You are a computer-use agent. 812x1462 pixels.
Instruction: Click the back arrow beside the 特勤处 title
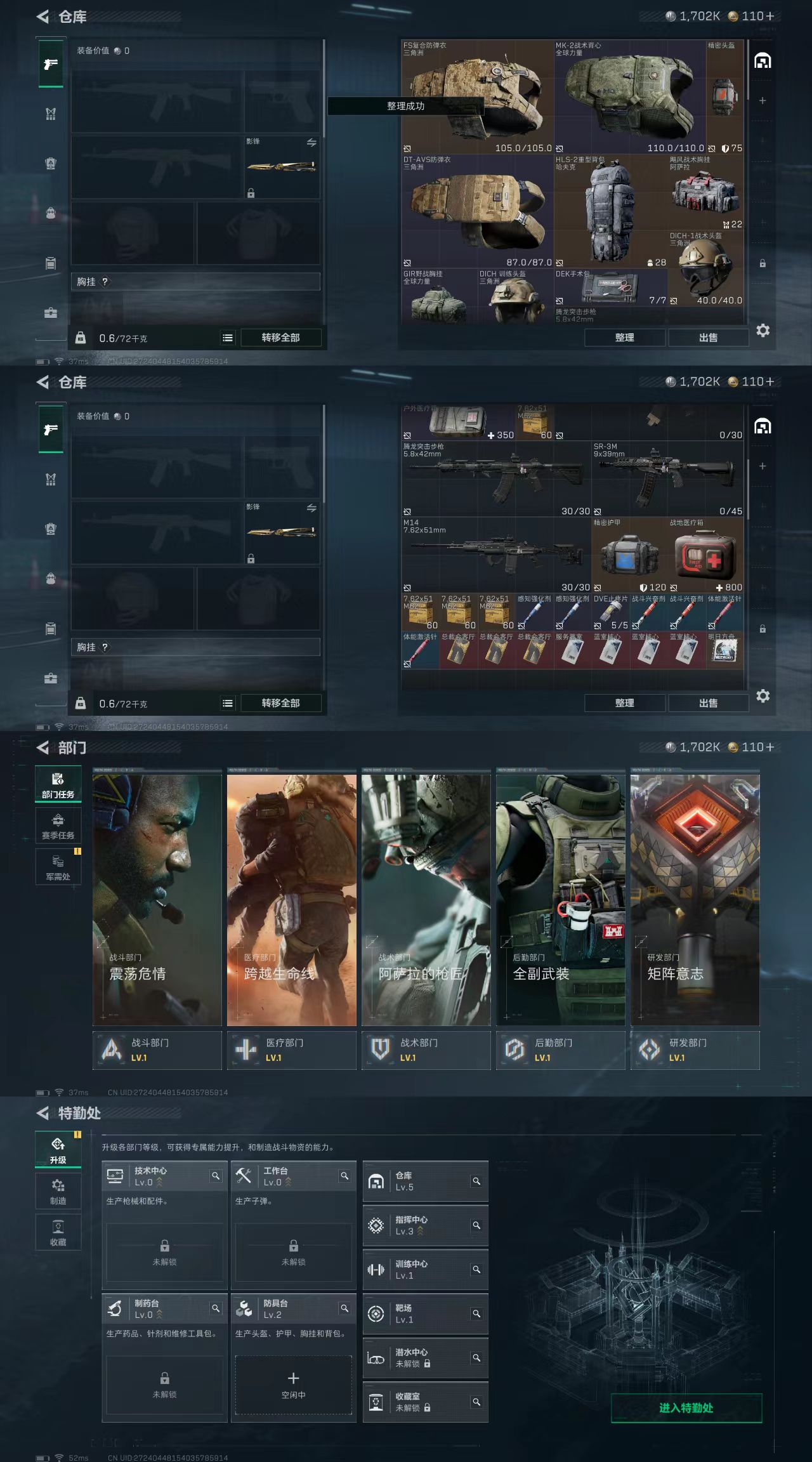tap(43, 1113)
